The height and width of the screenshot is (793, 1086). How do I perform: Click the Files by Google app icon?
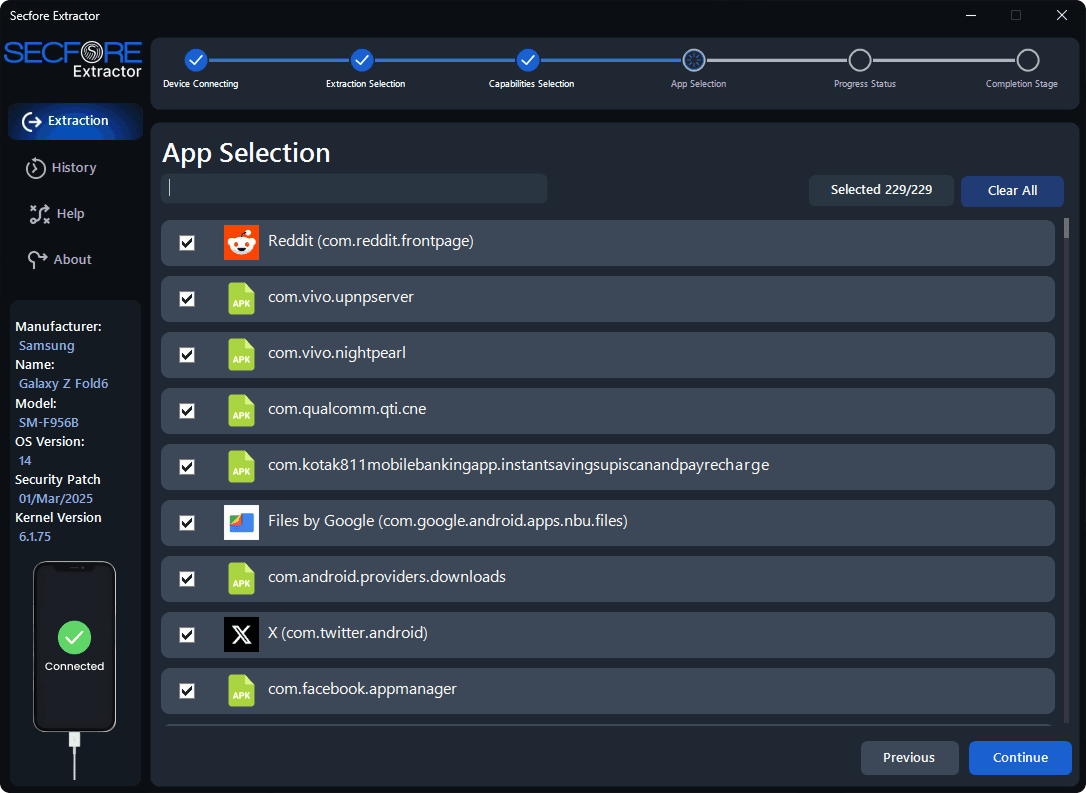click(x=241, y=522)
